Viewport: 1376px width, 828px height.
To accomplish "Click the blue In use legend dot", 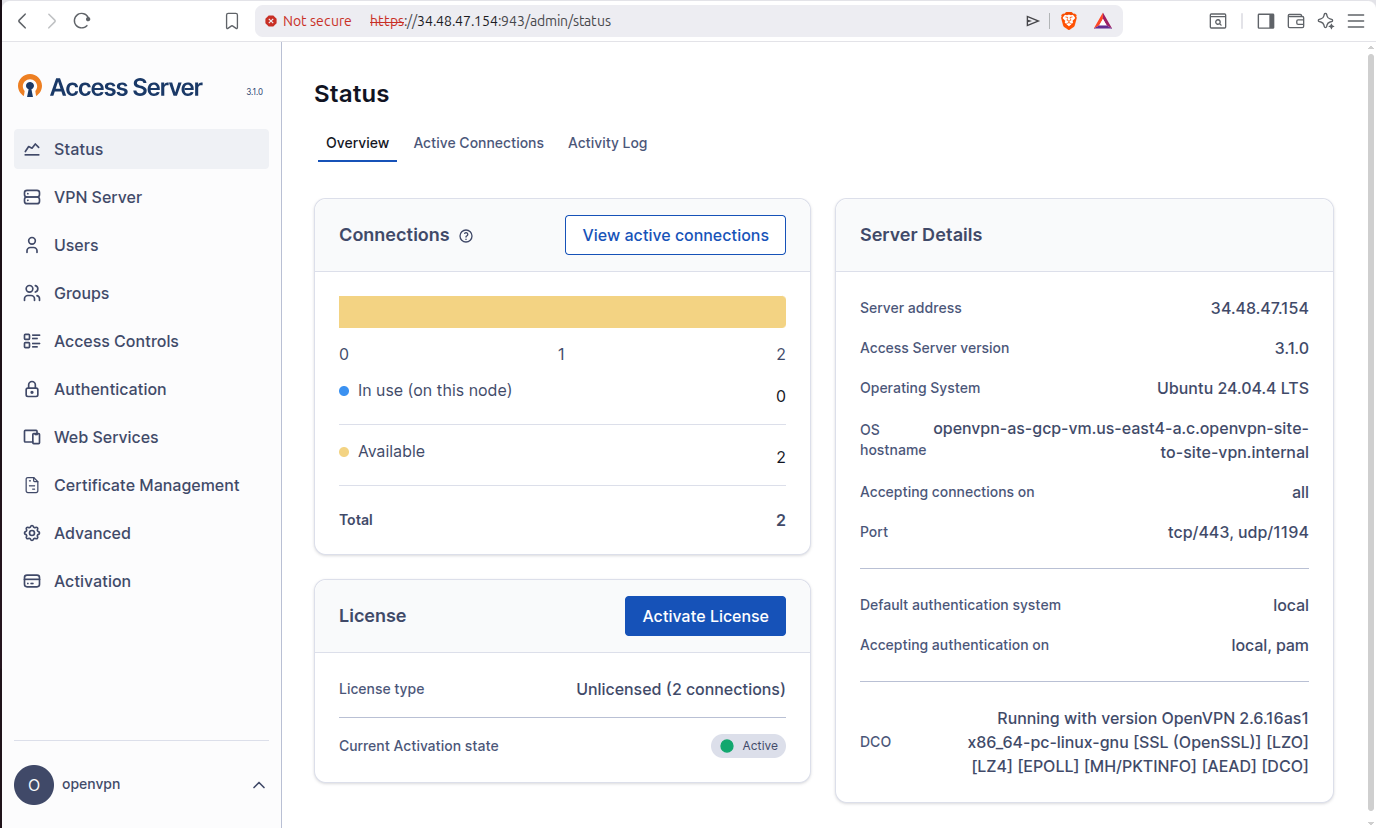I will tap(344, 391).
